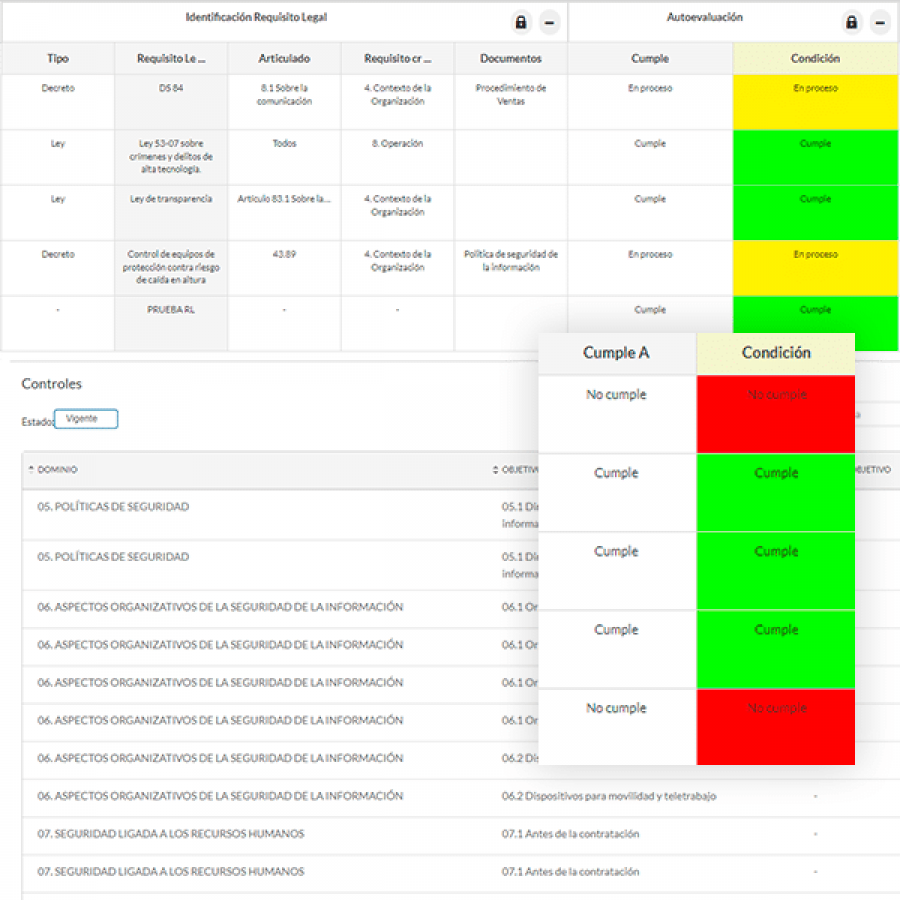The width and height of the screenshot is (900, 900).
Task: Click the 'Ley de transparencia' requisito cell
Action: tap(171, 199)
